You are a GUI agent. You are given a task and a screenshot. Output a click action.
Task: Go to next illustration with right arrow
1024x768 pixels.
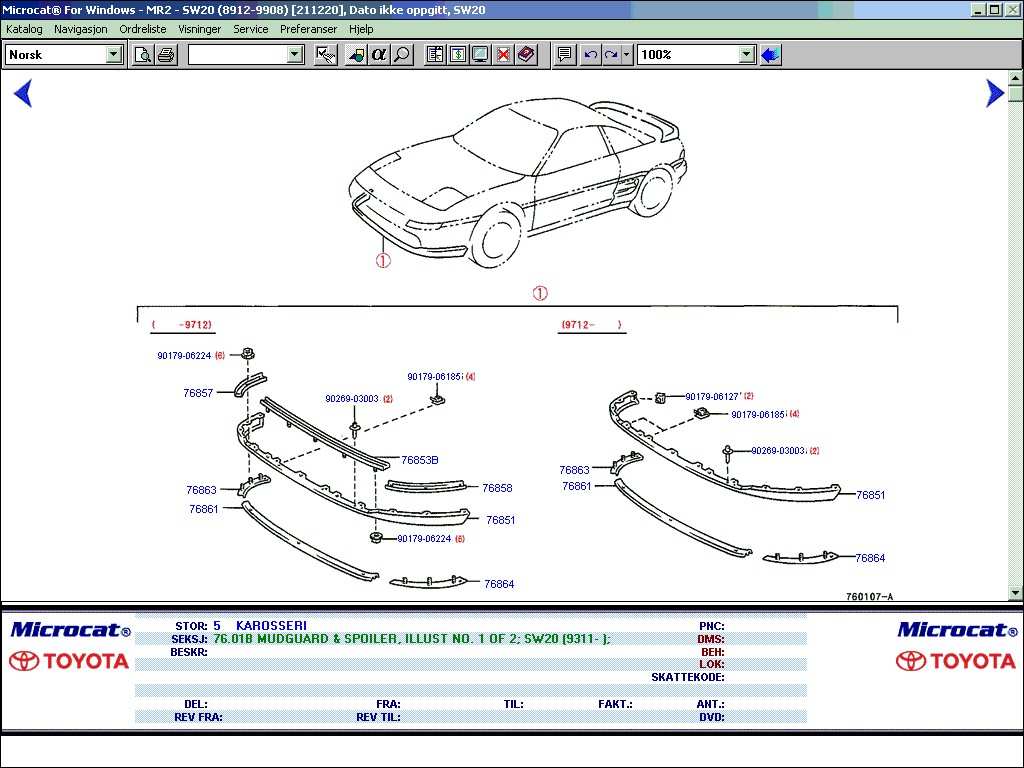pos(994,94)
